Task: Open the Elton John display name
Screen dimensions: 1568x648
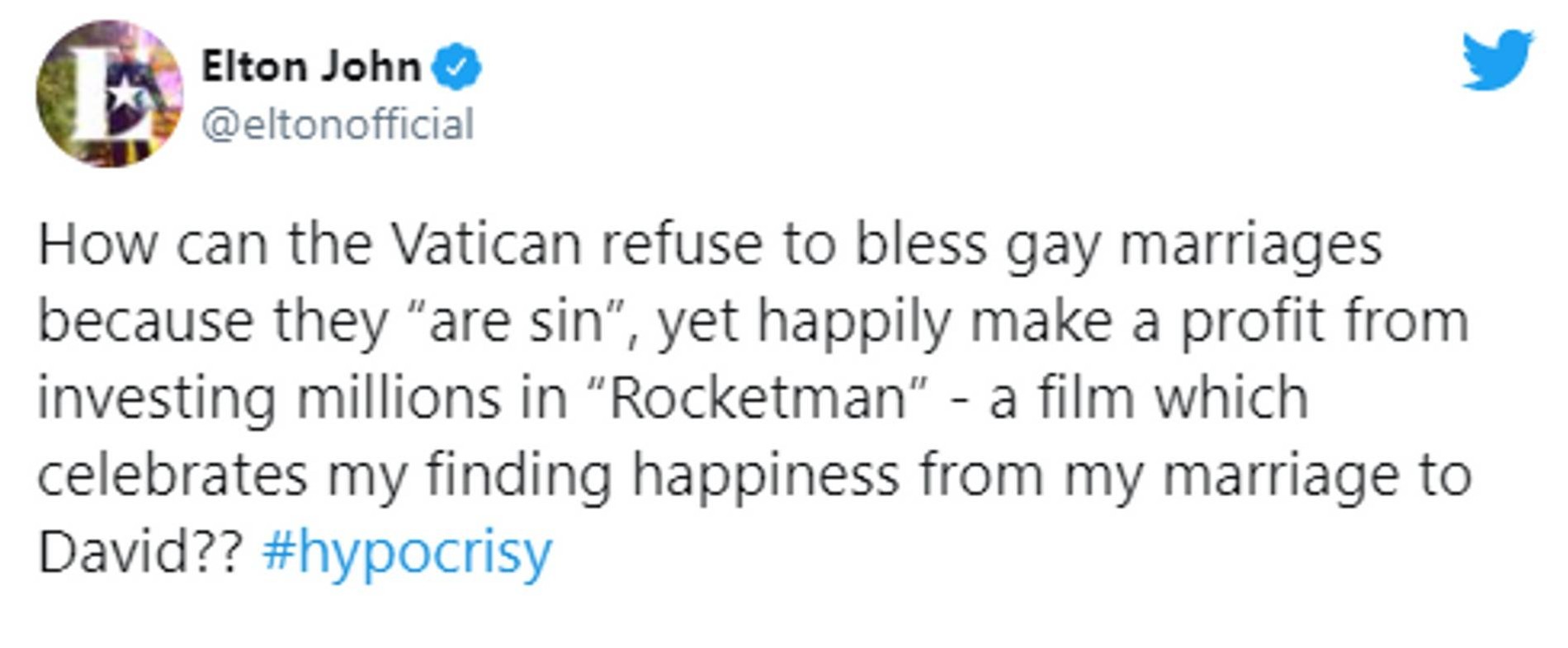Action: pyautogui.click(x=311, y=66)
